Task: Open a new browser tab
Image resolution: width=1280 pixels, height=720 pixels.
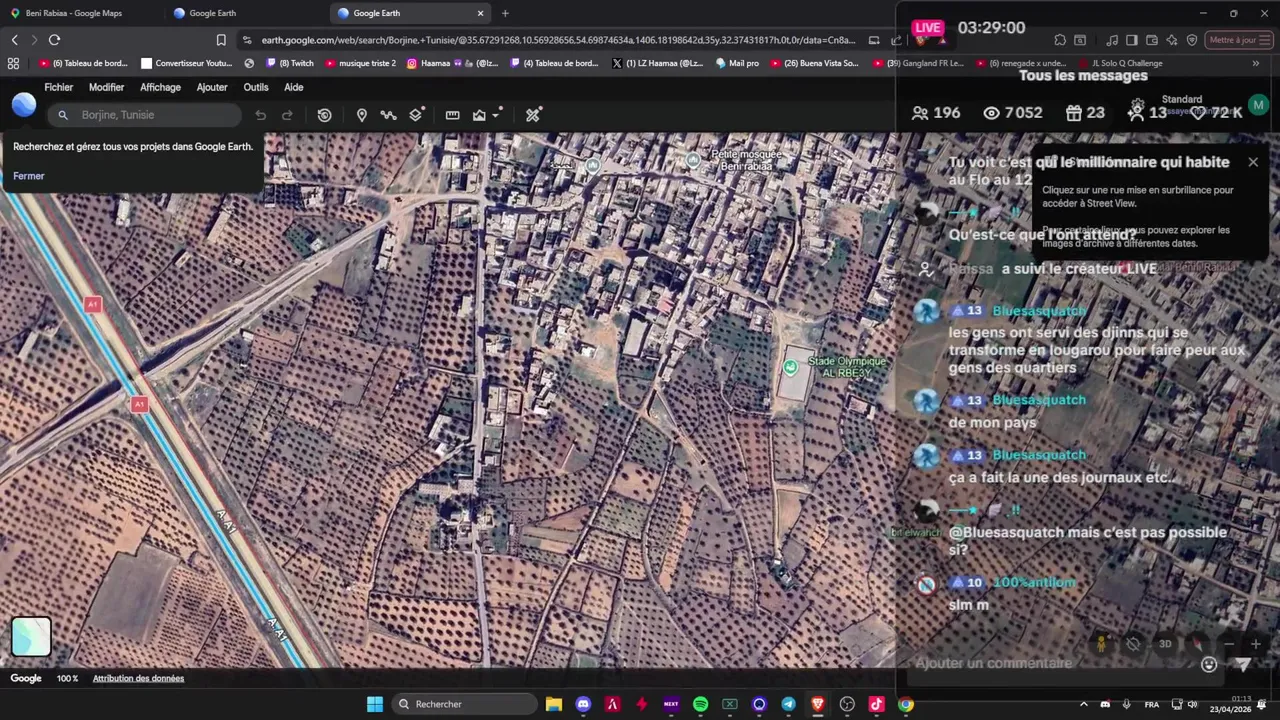Action: (x=505, y=13)
